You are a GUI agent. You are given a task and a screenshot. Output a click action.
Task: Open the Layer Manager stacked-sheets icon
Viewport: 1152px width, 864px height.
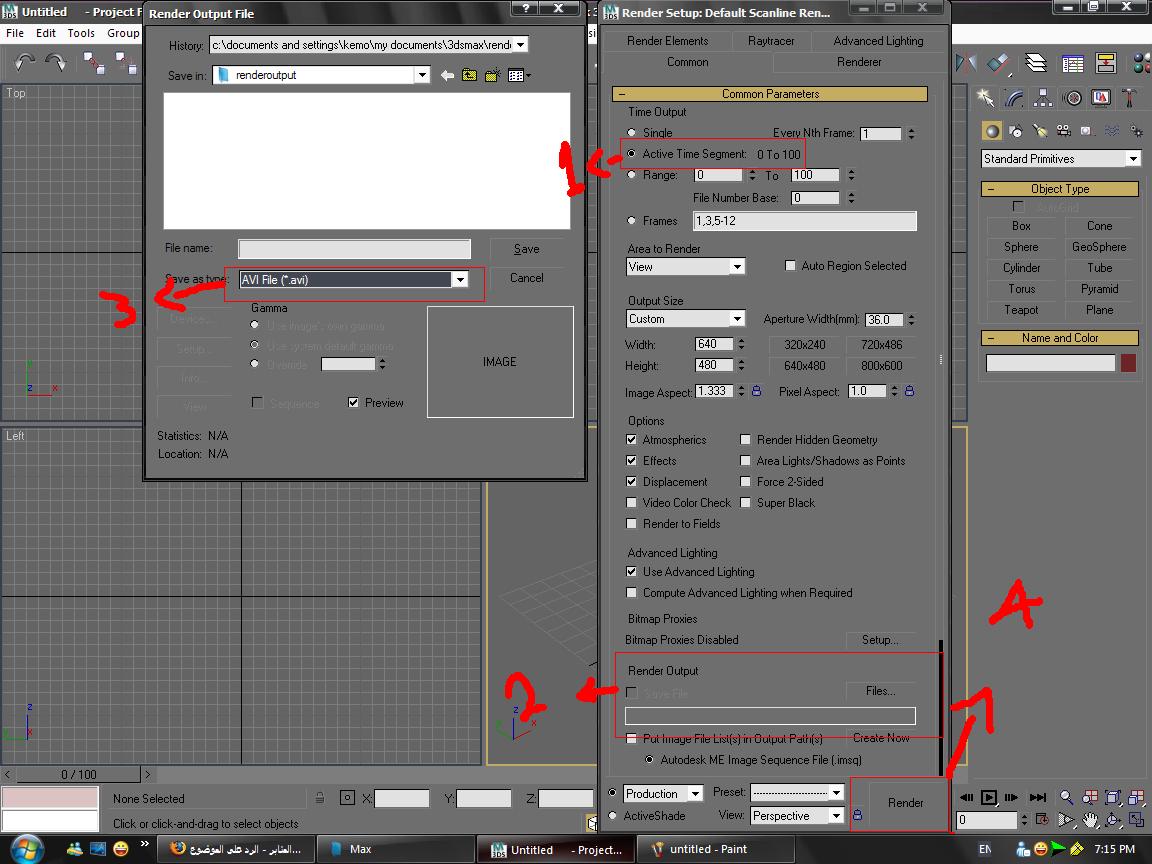pos(1036,64)
